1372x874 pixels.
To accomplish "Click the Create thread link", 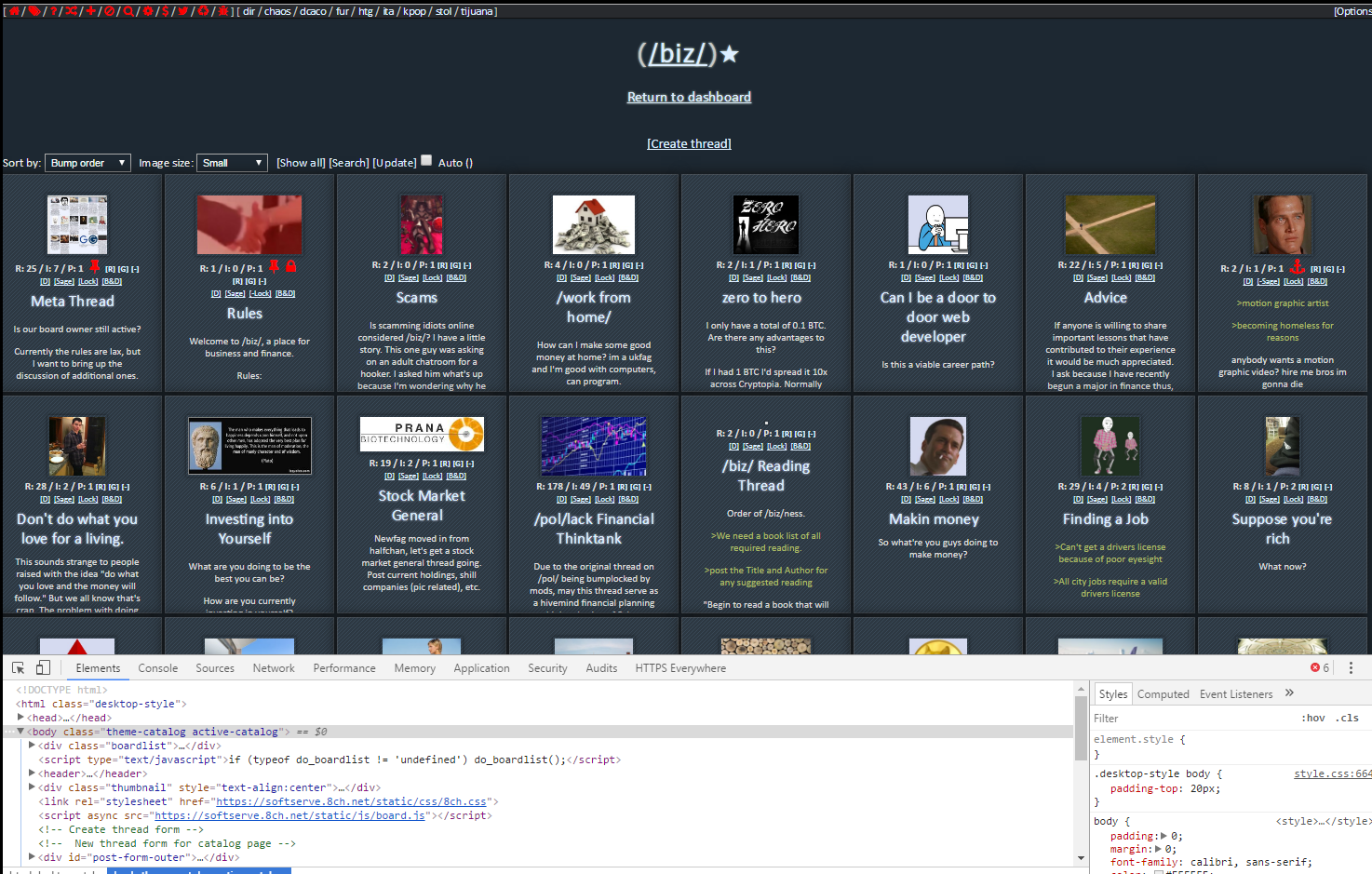I will click(x=689, y=143).
